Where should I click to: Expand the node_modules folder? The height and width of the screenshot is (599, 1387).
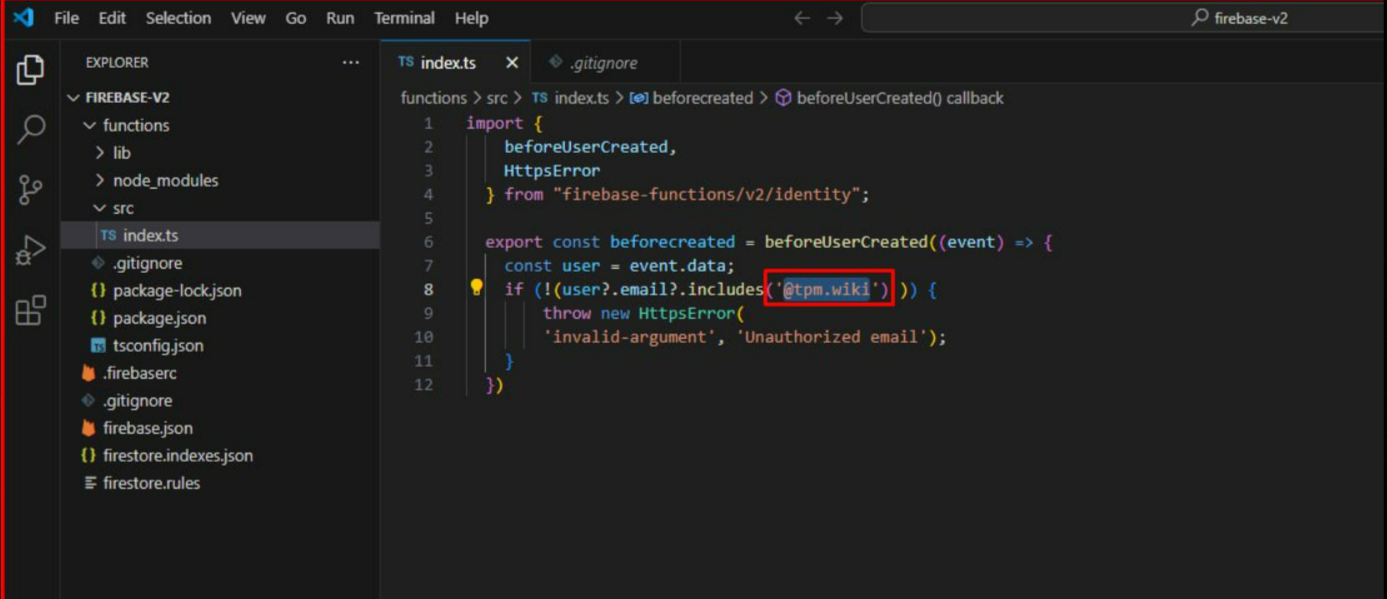point(100,180)
